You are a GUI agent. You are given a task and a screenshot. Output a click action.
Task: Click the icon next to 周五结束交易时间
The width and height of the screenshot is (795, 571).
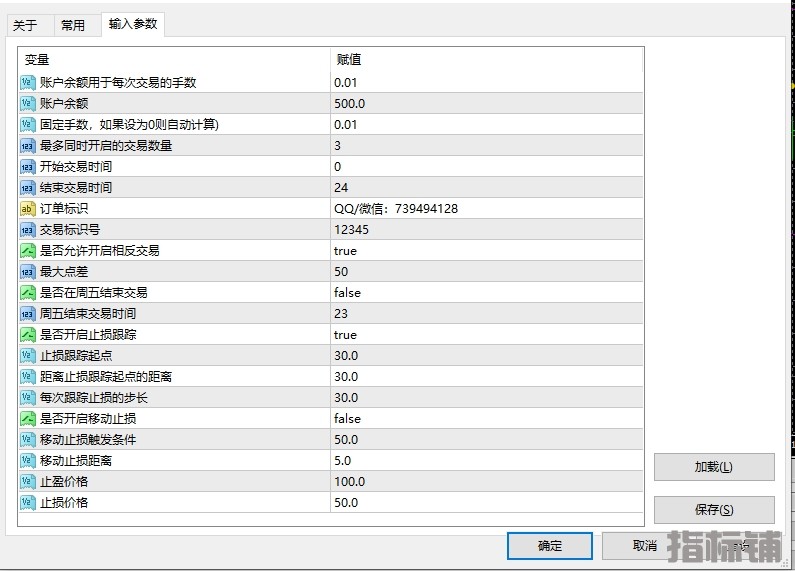click(28, 313)
